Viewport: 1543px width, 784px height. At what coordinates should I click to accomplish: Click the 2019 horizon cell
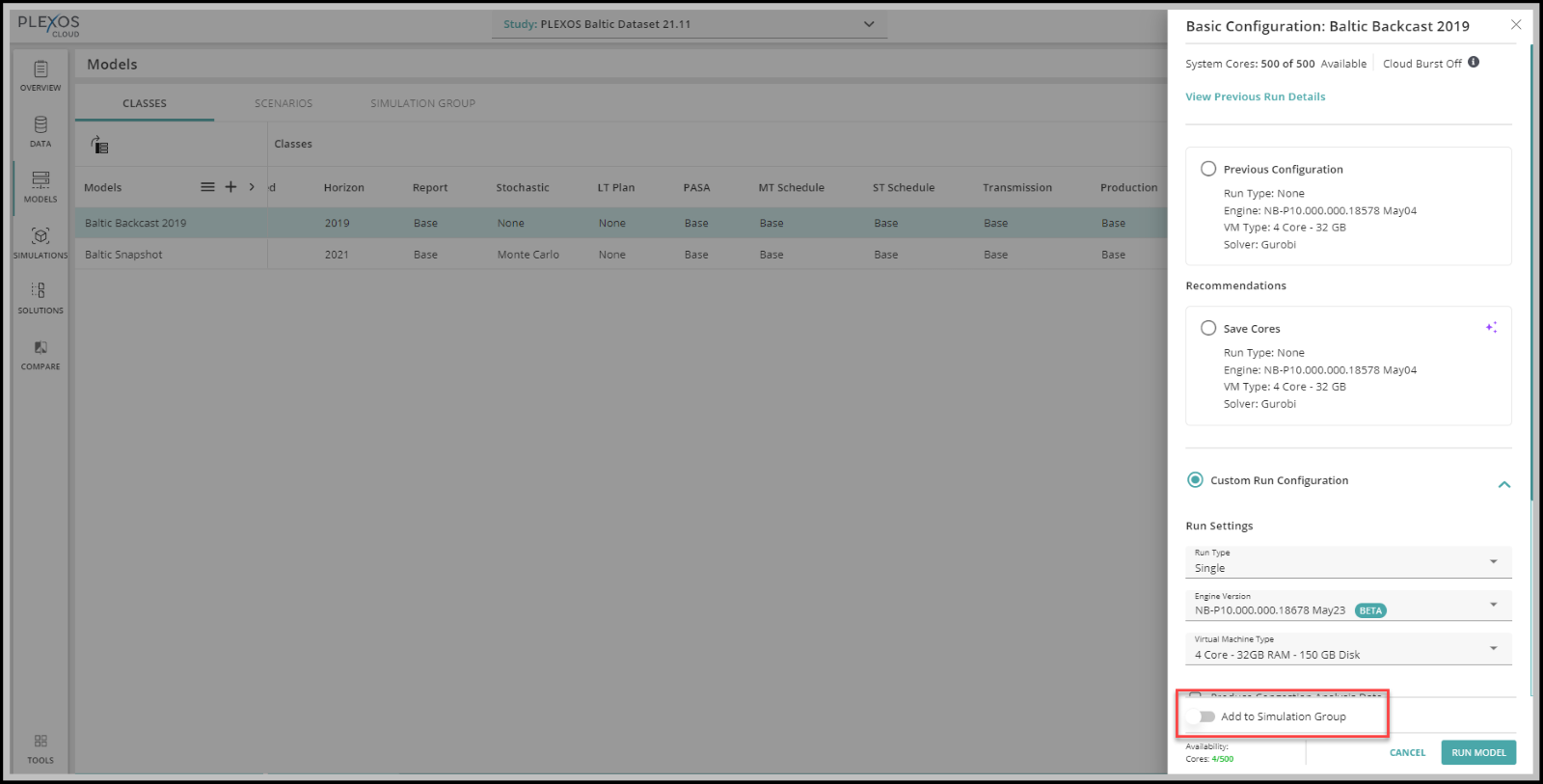(x=337, y=223)
